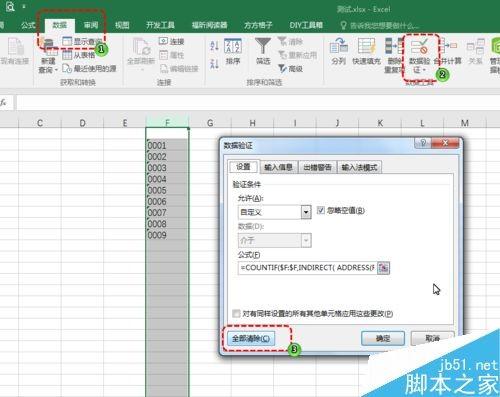
Task: Switch to the 数据 ribbon tab
Action: pyautogui.click(x=60, y=25)
